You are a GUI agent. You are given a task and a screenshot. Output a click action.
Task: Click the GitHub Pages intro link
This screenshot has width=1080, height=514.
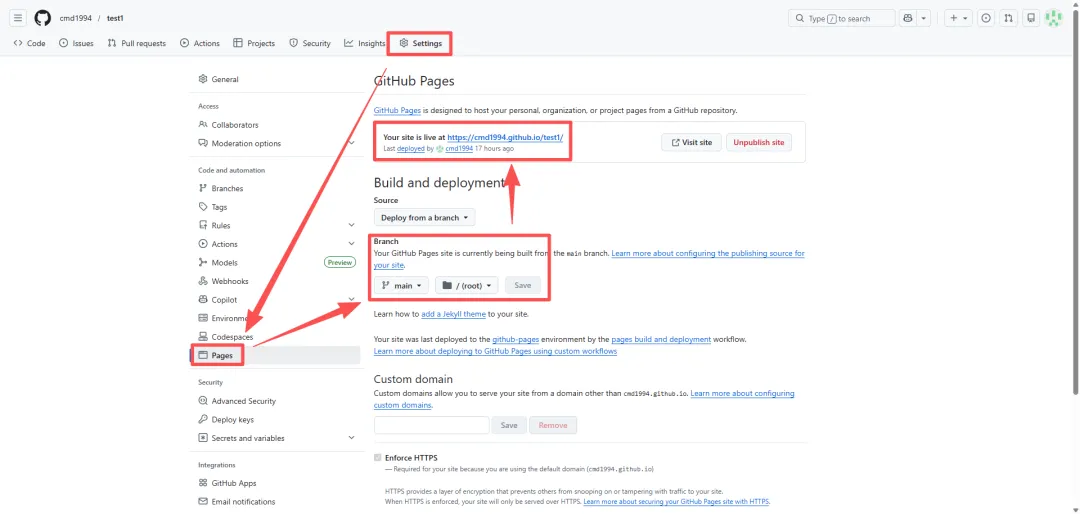tap(397, 110)
